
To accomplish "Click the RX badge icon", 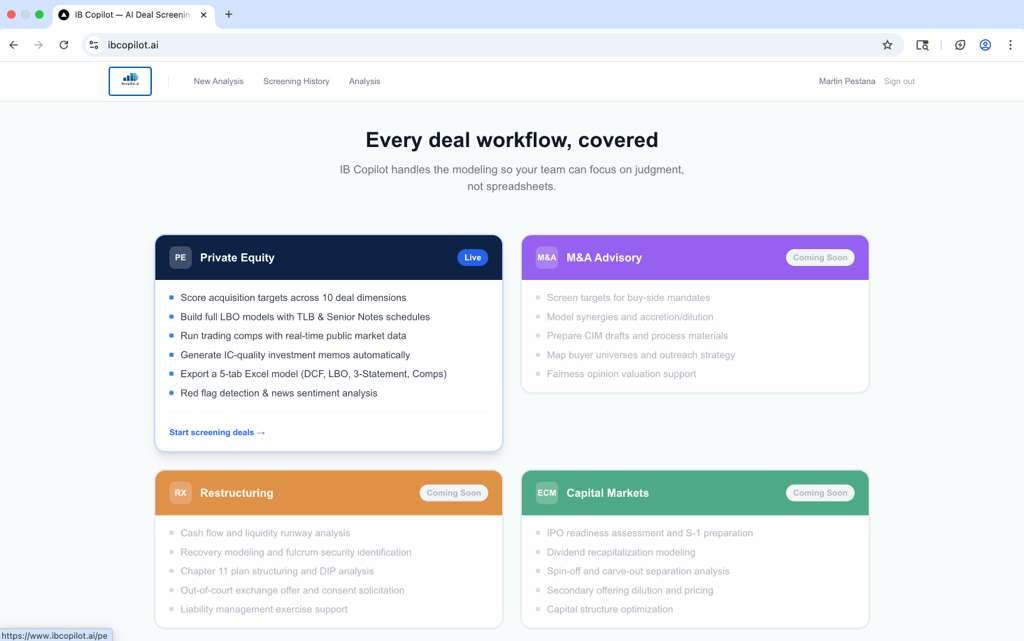I will 180,493.
